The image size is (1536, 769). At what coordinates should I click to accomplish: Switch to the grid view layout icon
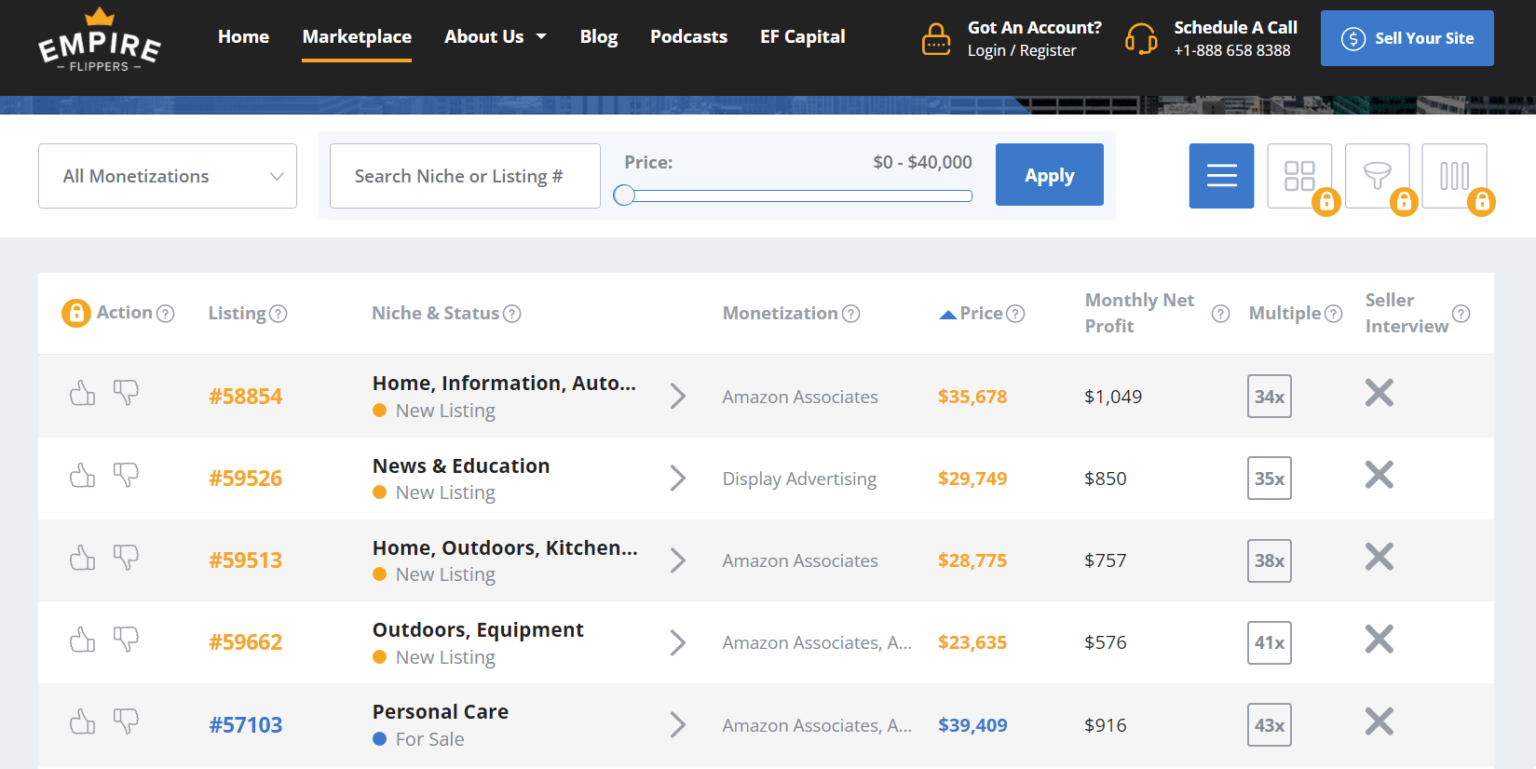[x=1300, y=175]
